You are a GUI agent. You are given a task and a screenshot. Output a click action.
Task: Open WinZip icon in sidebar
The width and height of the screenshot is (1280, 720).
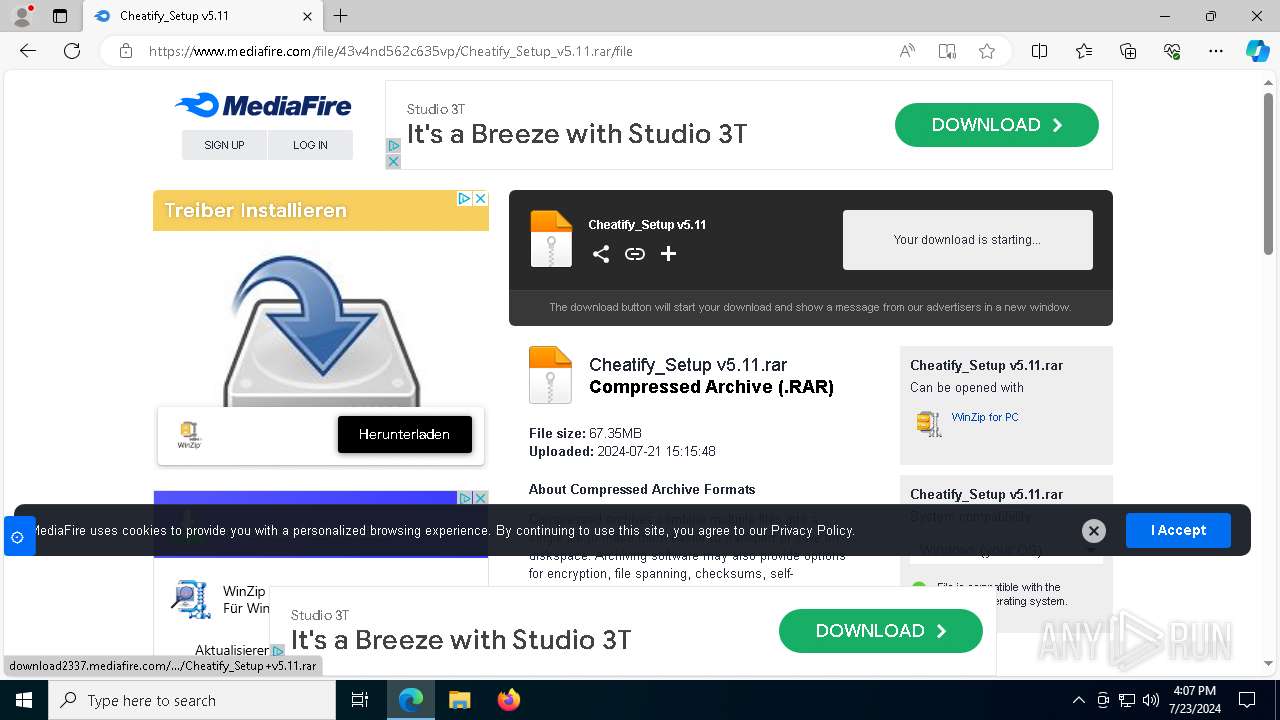tap(929, 424)
